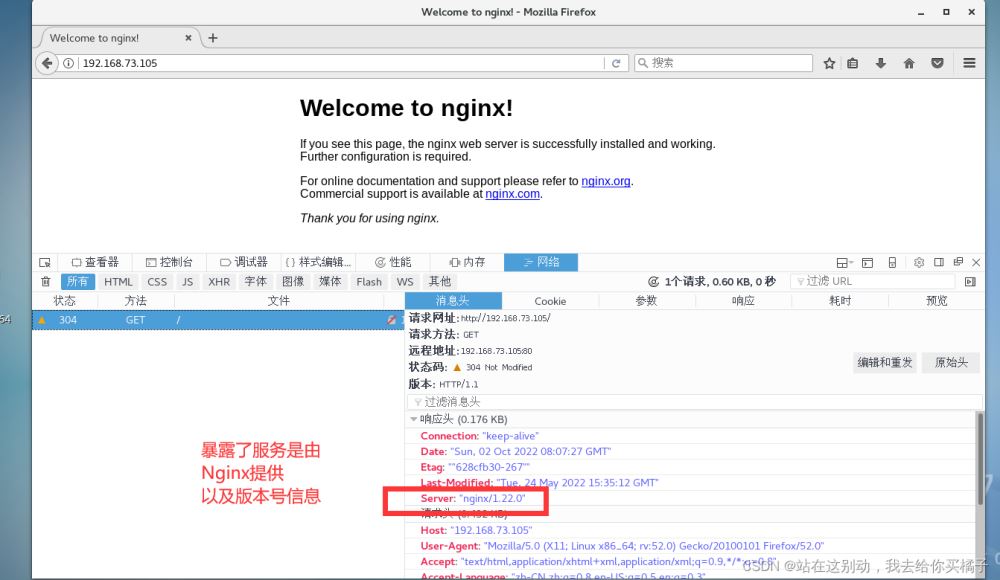Click the headers panel vertical scrollbar
This screenshot has height=580, width=1000.
[980, 459]
